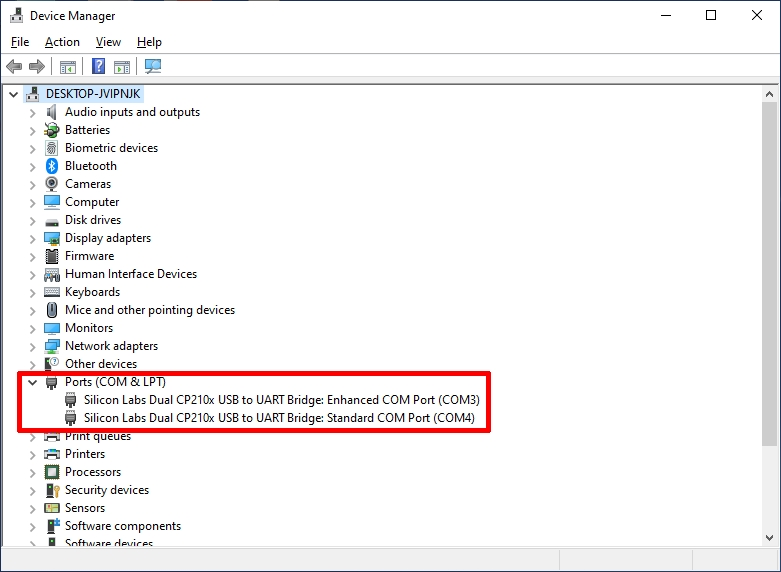Click the Human Interface Devices icon
Viewport: 781px width, 572px height.
coord(52,275)
